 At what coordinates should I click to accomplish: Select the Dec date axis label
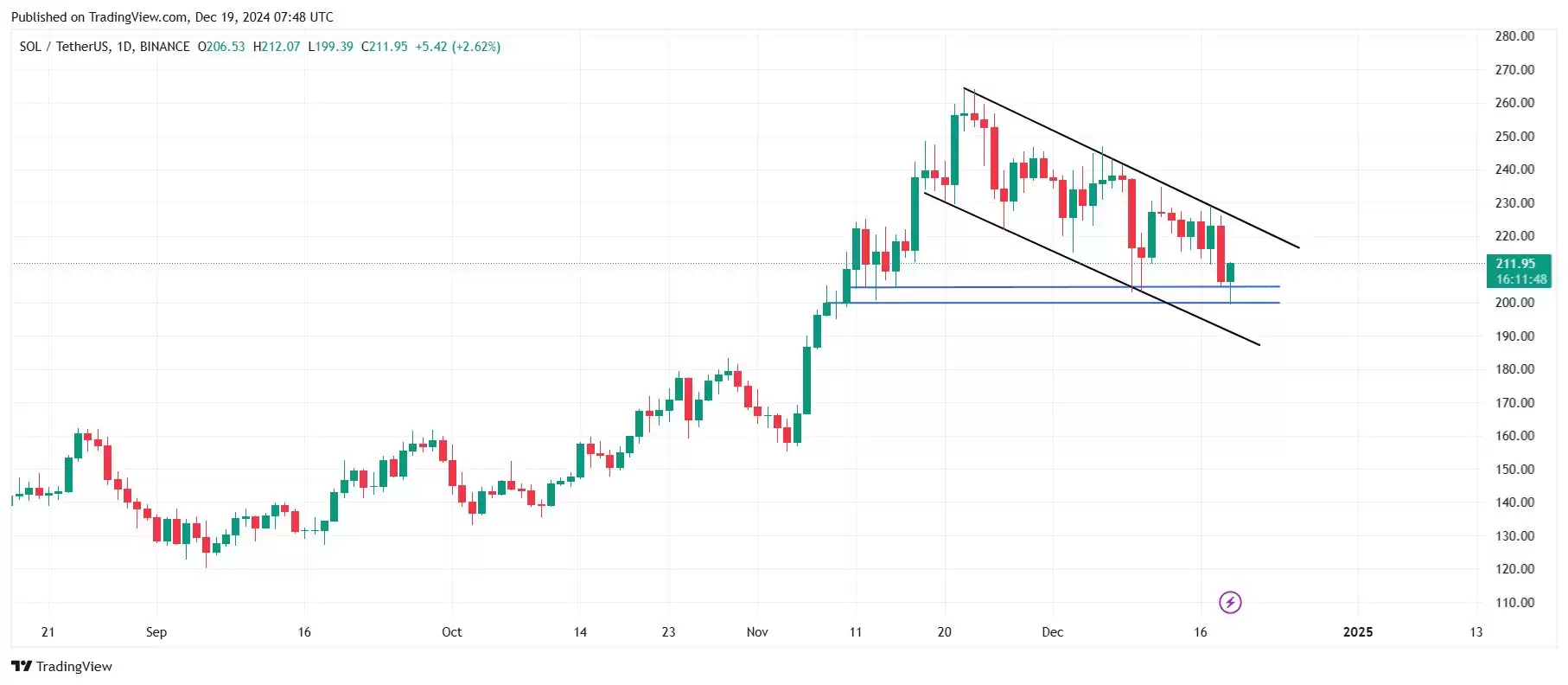pos(1052,632)
